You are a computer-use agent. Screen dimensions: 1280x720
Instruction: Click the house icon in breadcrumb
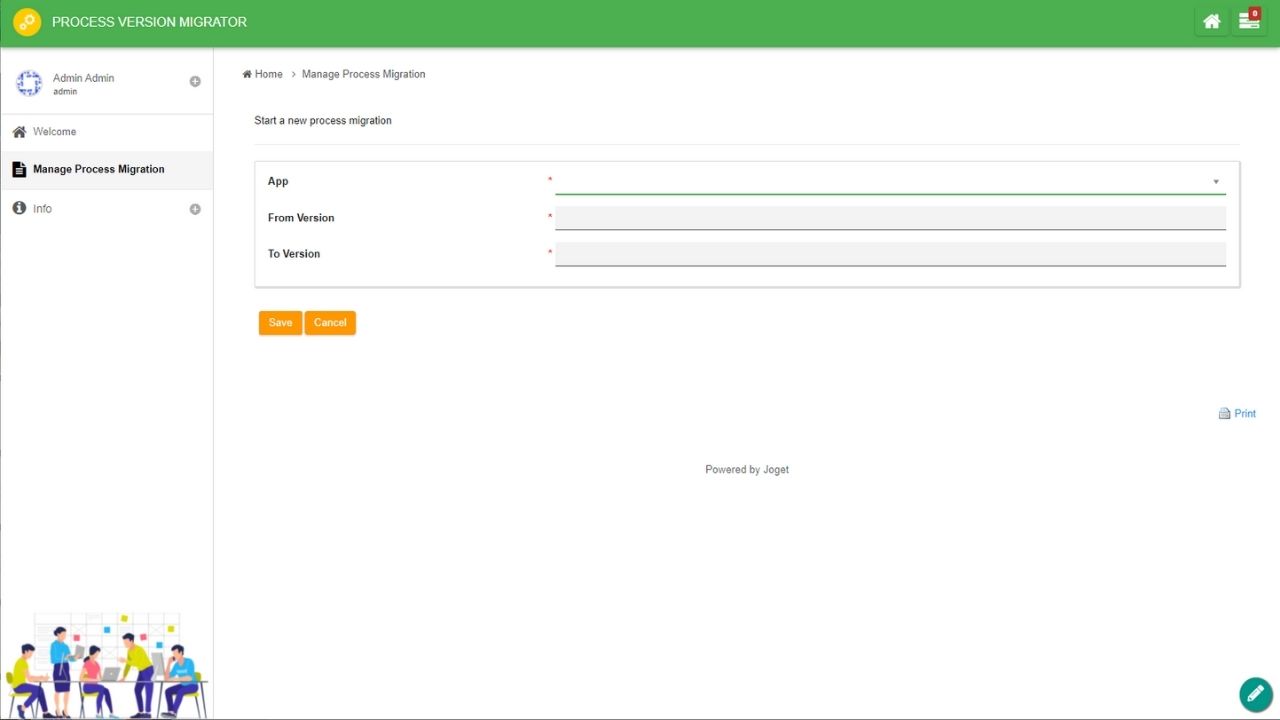coord(247,74)
